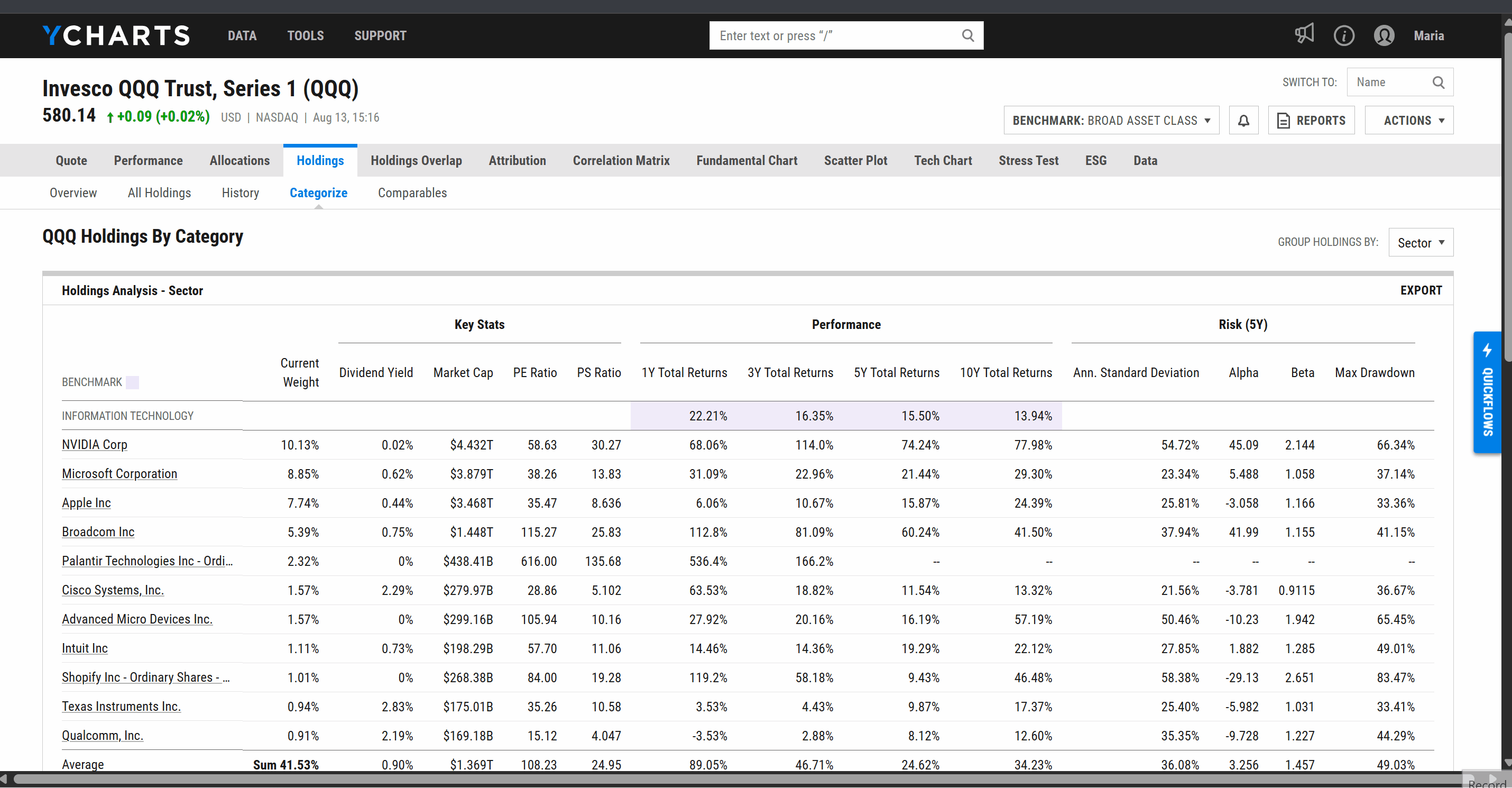Open the NVIDIA Corp link
Image resolution: width=1512 pixels, height=788 pixels.
95,444
